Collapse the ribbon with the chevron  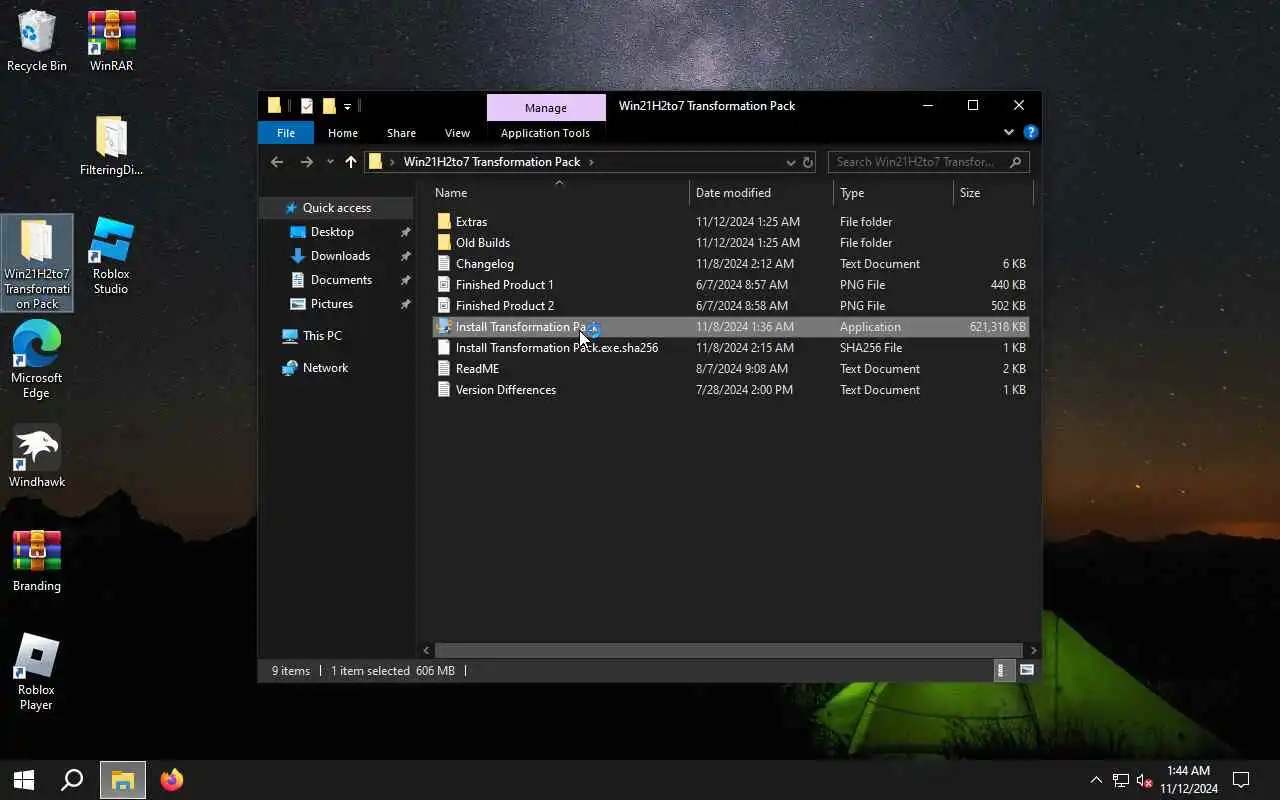click(x=1009, y=132)
